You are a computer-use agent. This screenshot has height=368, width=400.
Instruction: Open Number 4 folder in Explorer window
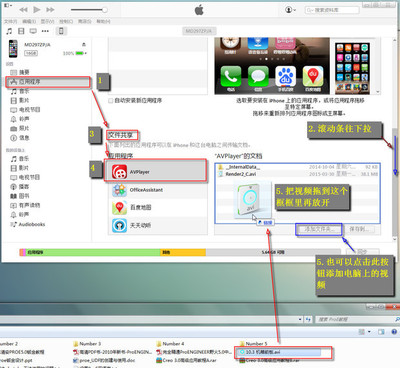[x=170, y=344]
